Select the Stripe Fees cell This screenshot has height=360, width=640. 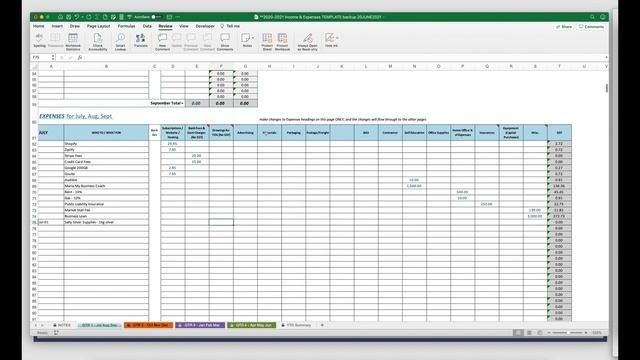[106, 156]
